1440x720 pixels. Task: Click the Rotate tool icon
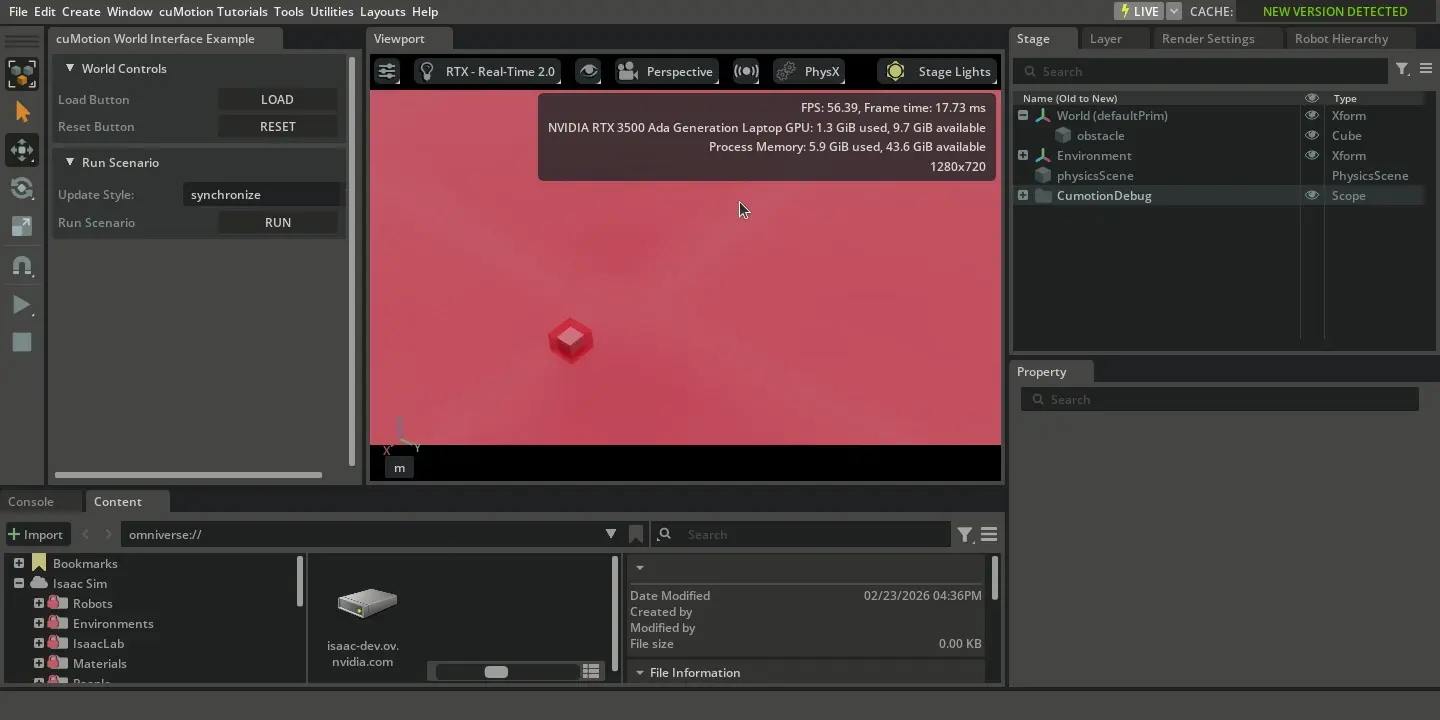point(22,188)
